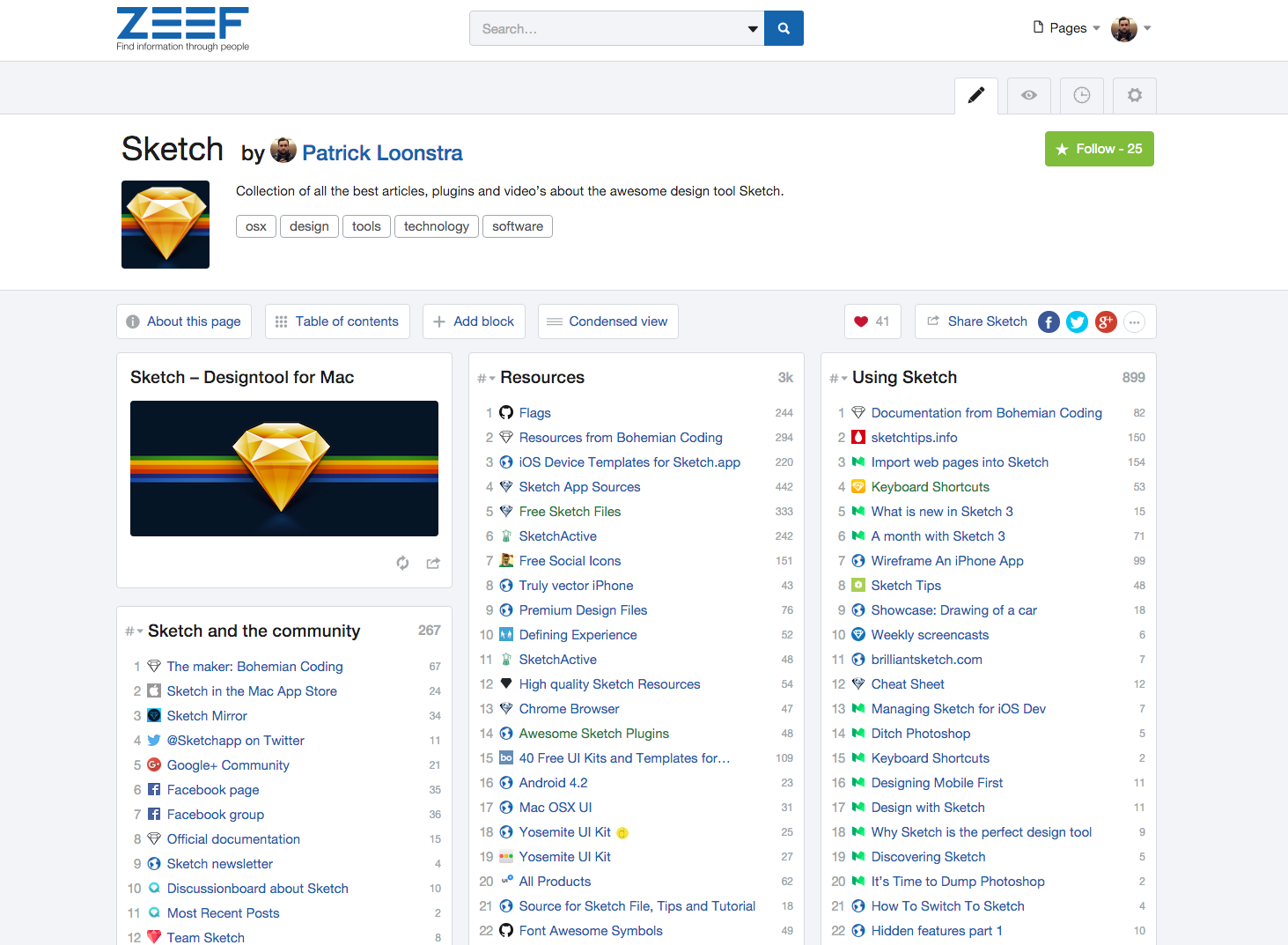The width and height of the screenshot is (1288, 945).
Task: Select the osx tag
Action: 256,226
